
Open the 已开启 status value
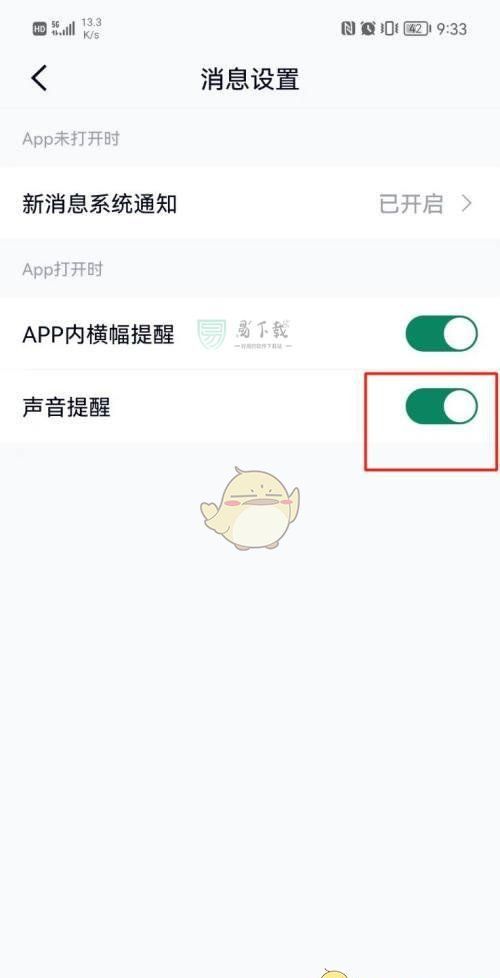411,204
